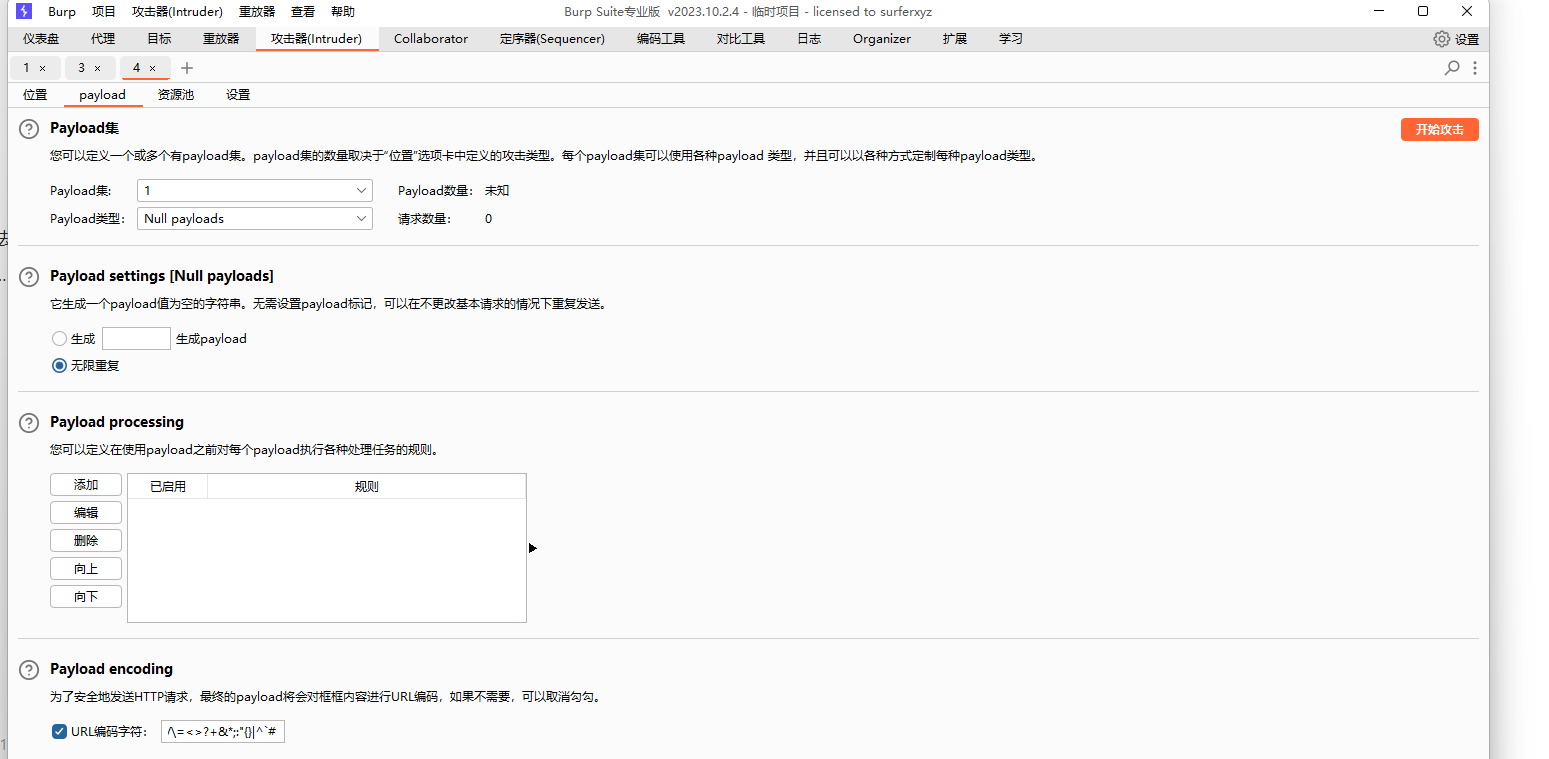Open help icon for Payload encoding section

pos(29,670)
